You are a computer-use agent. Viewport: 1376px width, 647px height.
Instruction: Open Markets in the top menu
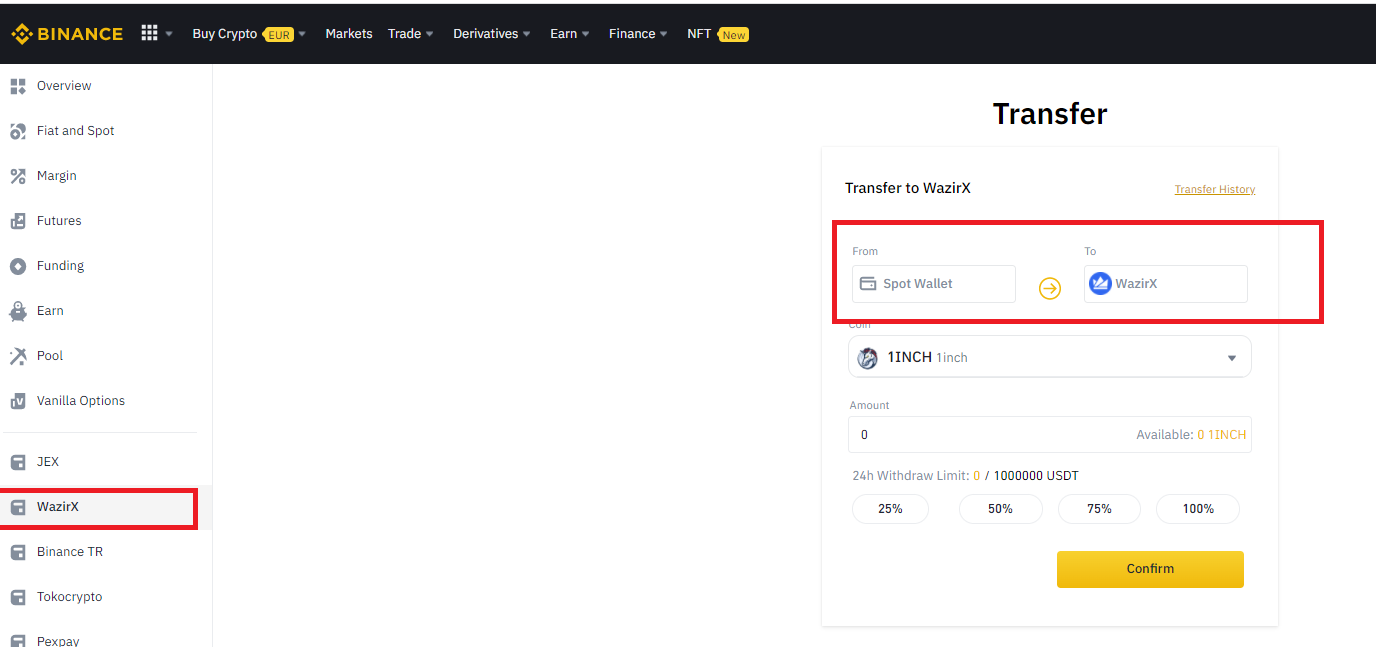pos(349,34)
